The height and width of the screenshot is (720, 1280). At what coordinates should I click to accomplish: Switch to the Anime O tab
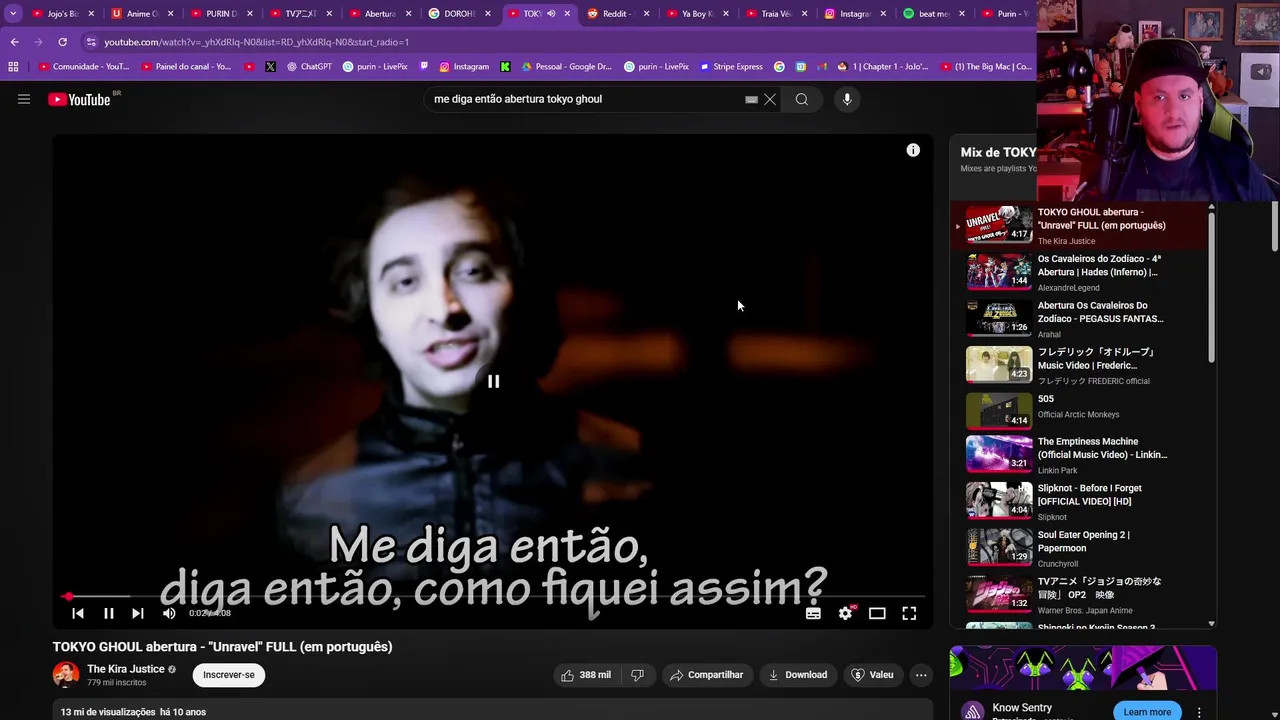pos(142,14)
